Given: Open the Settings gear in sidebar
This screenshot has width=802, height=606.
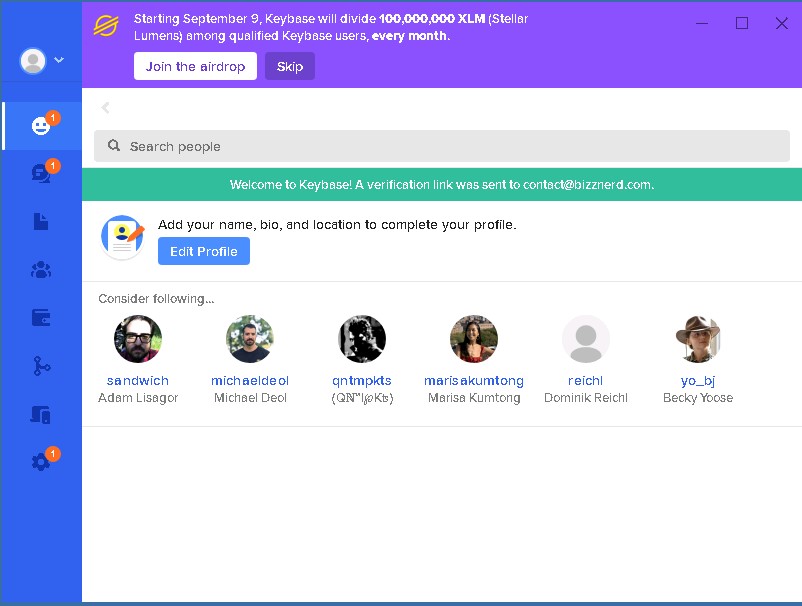Looking at the screenshot, I should [41, 462].
